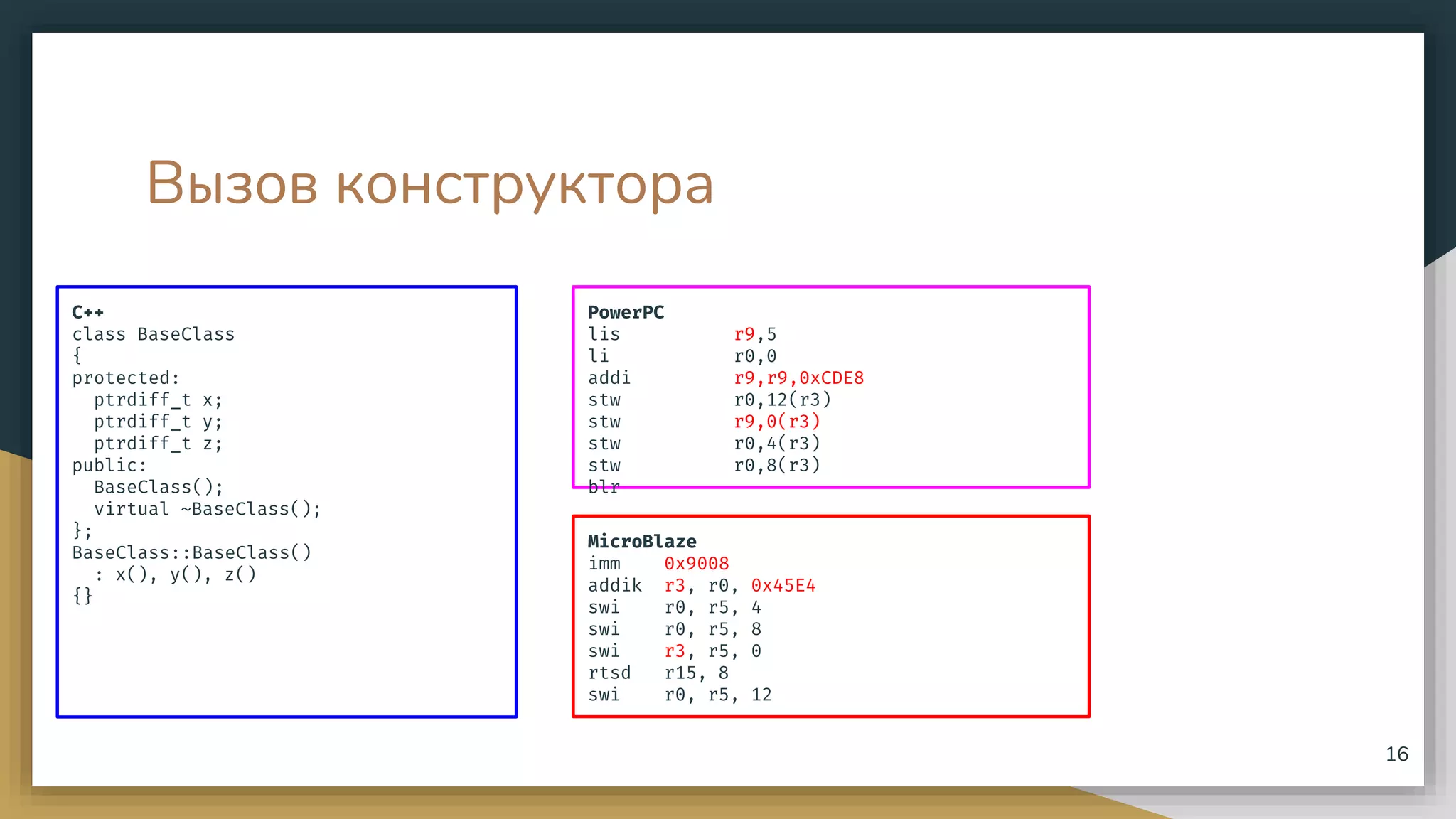This screenshot has height=819, width=1456.
Task: Click red operand 'r9,0(r3)'
Action: 777,422
